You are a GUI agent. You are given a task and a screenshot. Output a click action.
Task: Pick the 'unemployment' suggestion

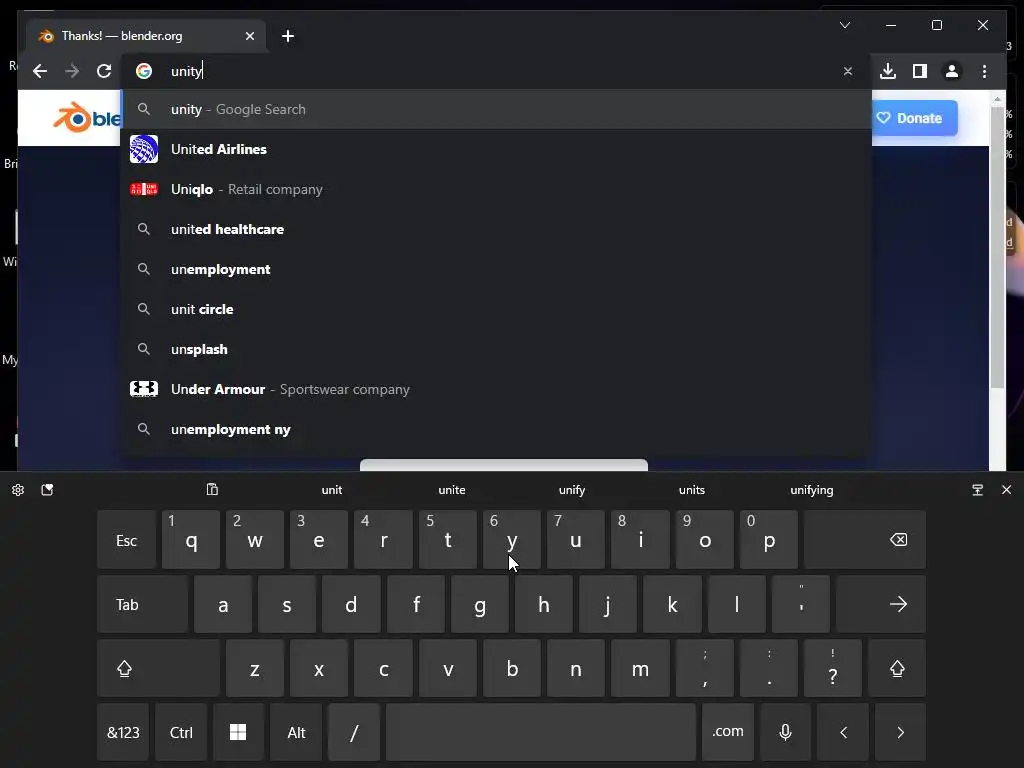coord(496,269)
